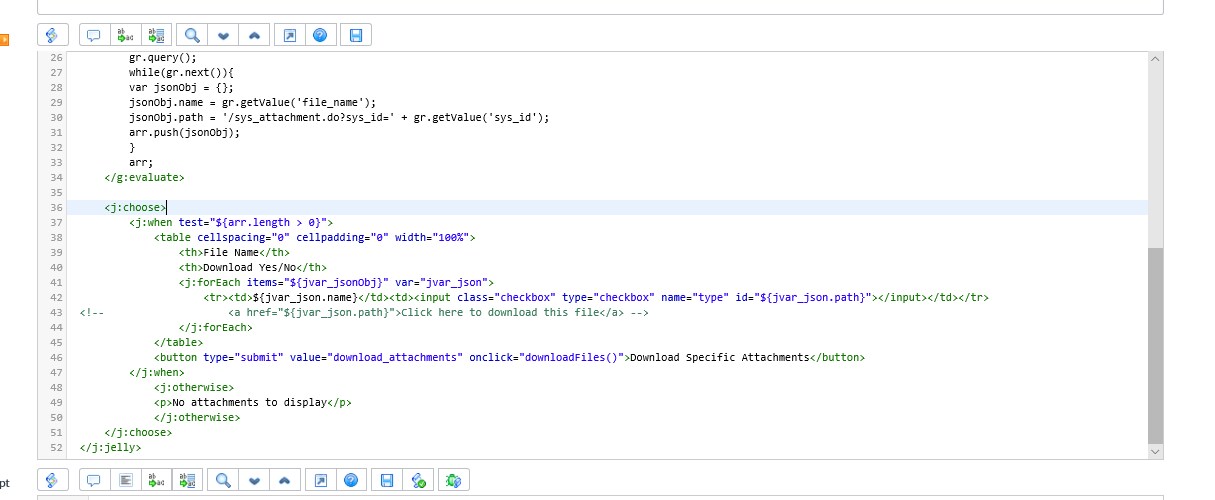1215x500 pixels.
Task: Click the code editor scrollbar up arrow
Action: [x=1156, y=59]
